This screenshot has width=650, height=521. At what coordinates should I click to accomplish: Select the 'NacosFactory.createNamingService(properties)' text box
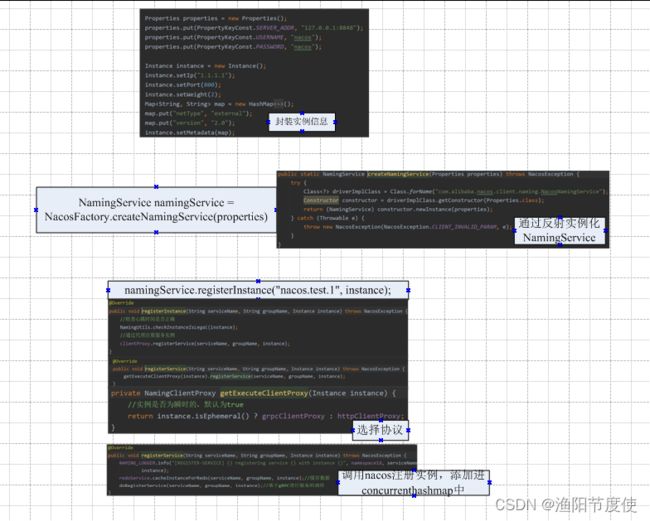click(x=156, y=210)
